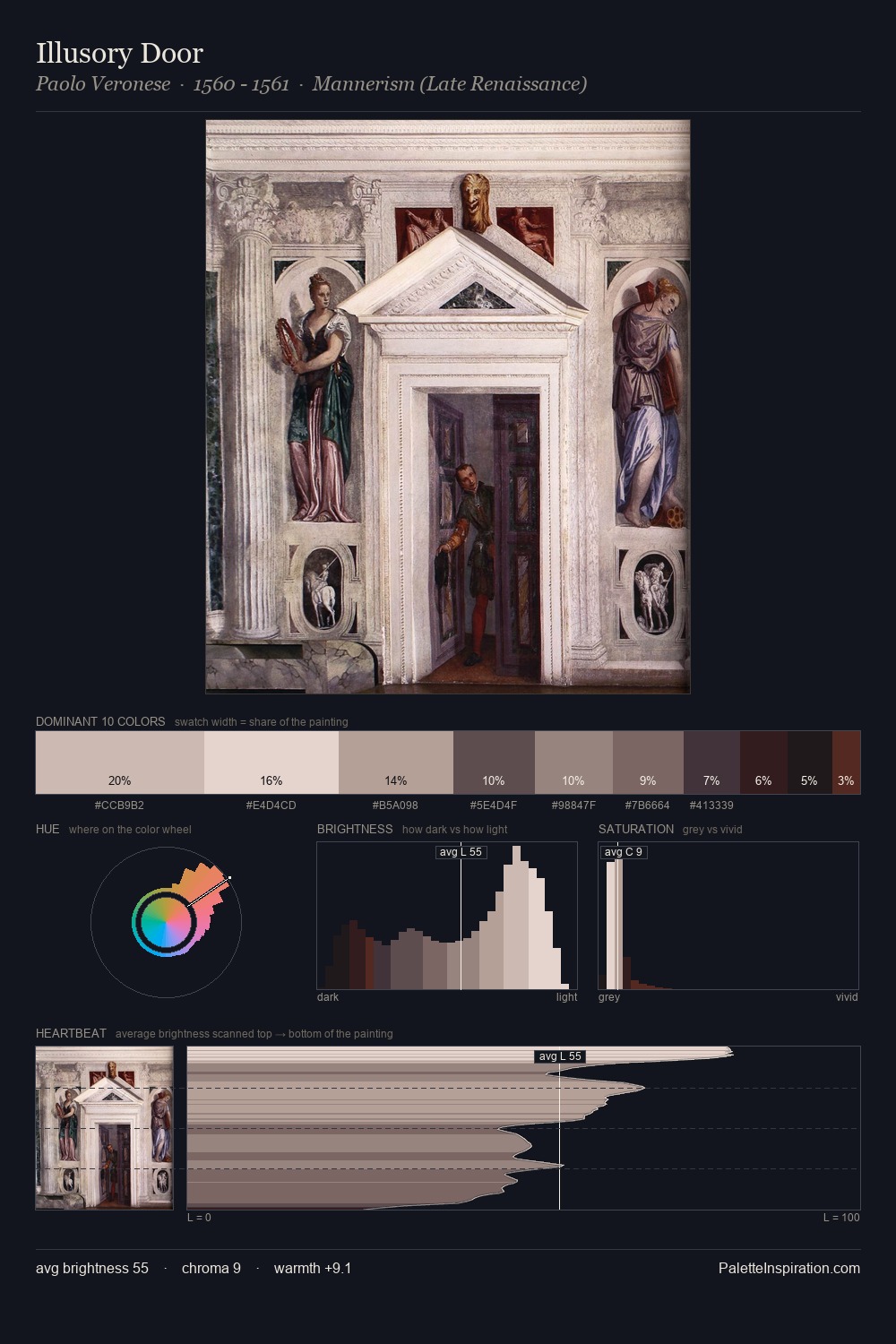Viewport: 896px width, 1344px height.
Task: Click the hex label #CCB9B2
Action: click(119, 806)
